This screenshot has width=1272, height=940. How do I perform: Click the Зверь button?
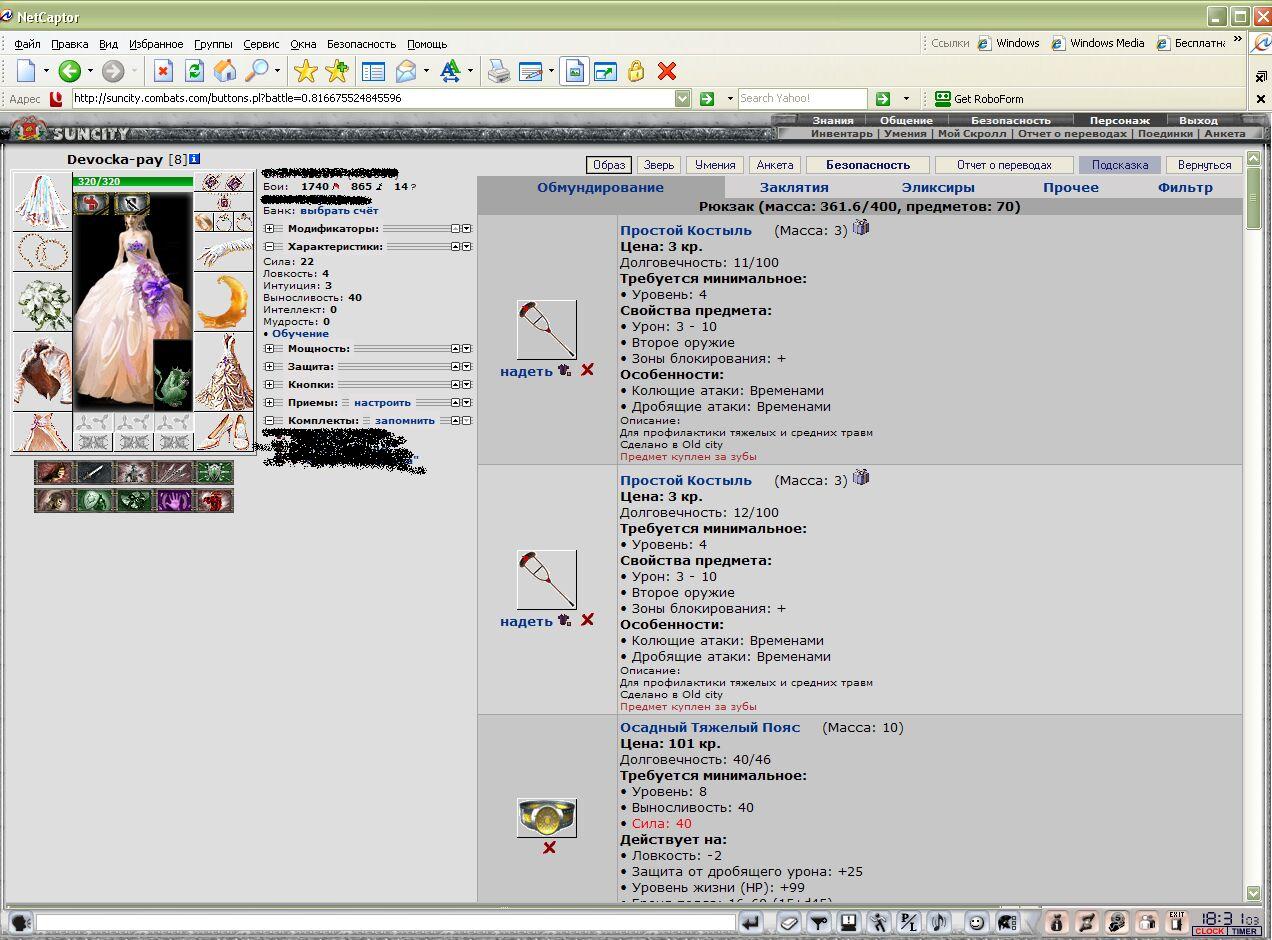coord(659,165)
